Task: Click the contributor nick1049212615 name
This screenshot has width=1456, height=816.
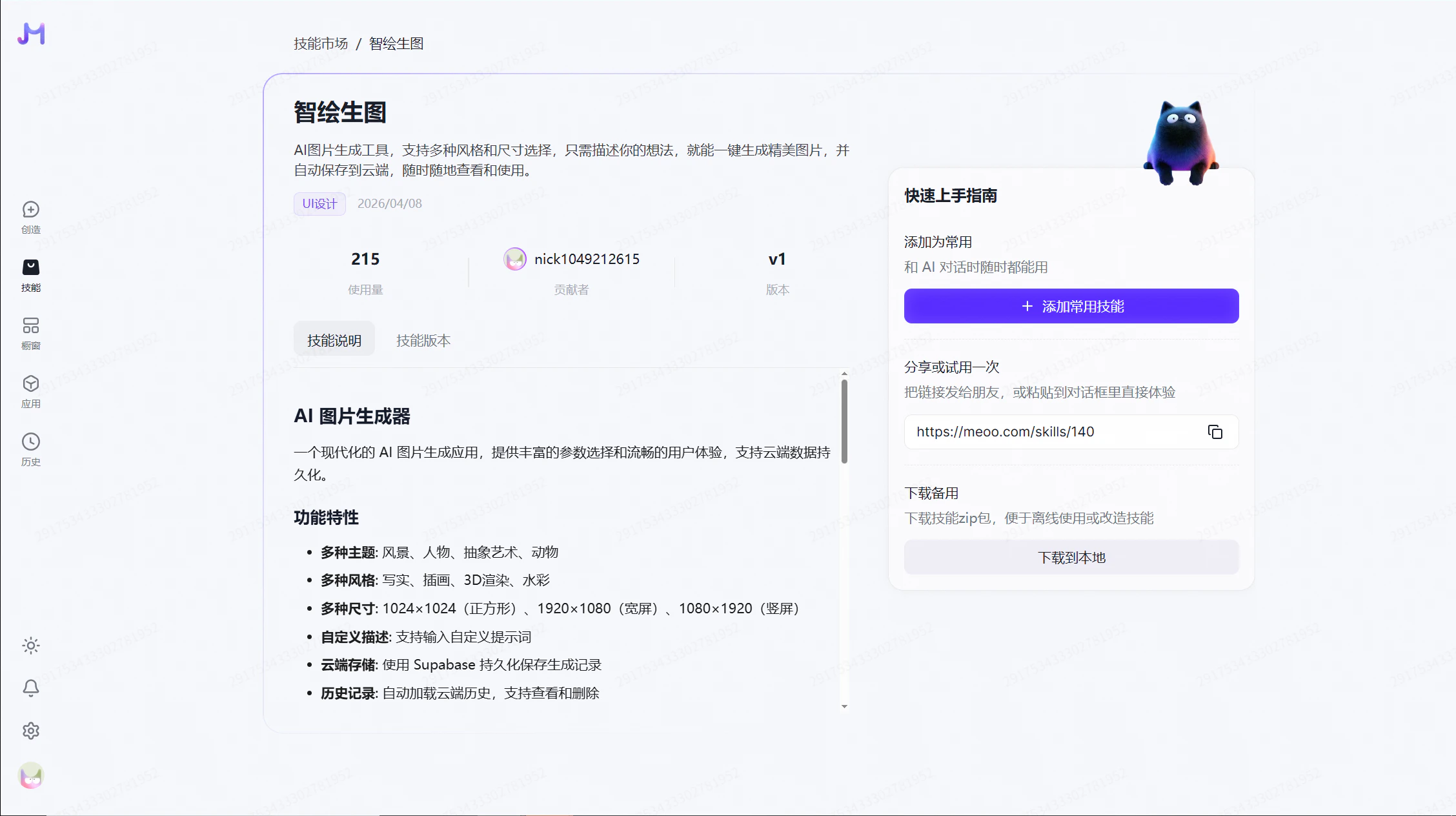Action: [586, 259]
